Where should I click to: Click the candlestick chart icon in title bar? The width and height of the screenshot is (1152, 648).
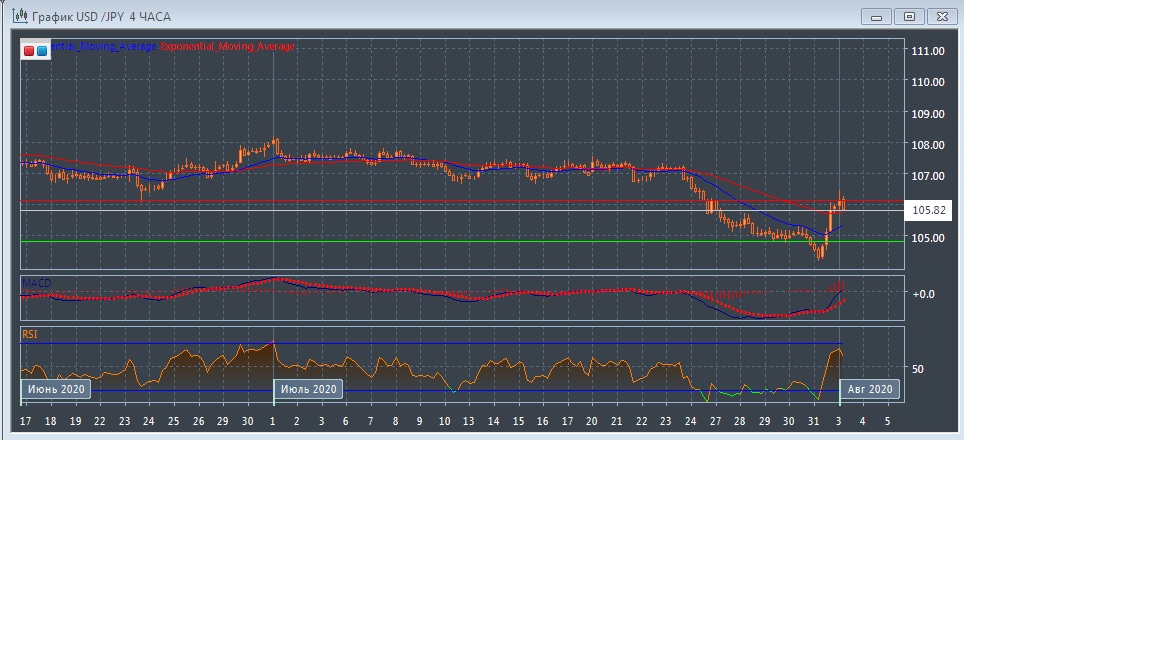pos(19,16)
